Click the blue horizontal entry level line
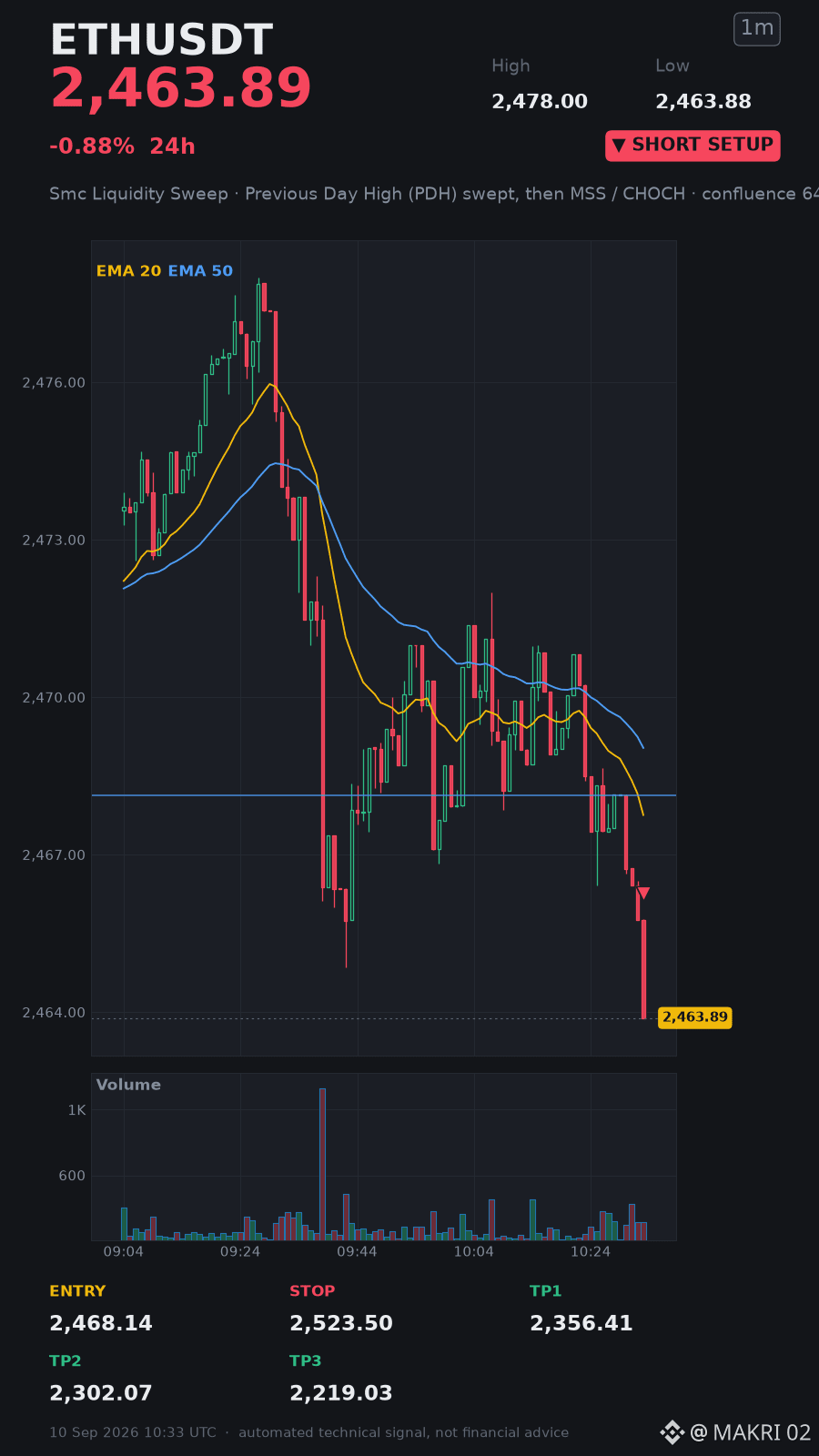 pyautogui.click(x=383, y=795)
